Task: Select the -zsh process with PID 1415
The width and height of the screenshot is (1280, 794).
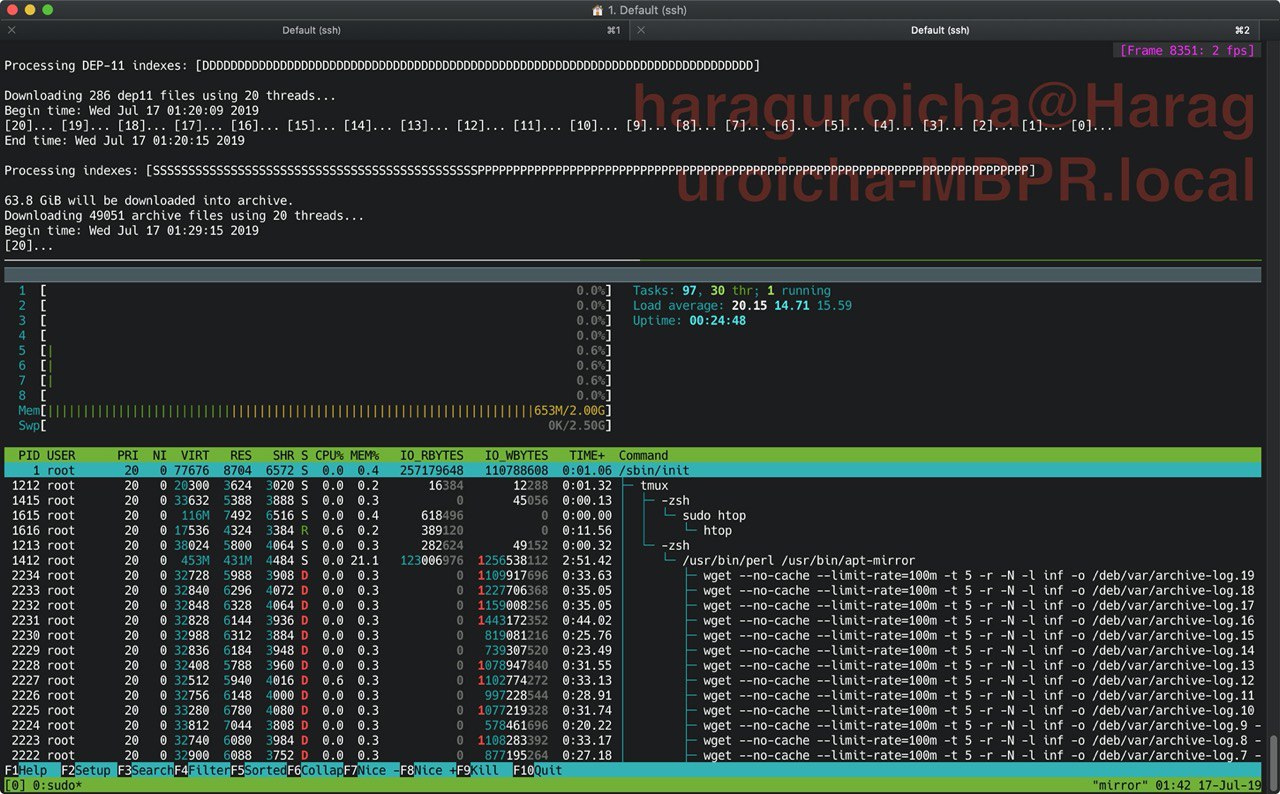Action: pos(632,500)
